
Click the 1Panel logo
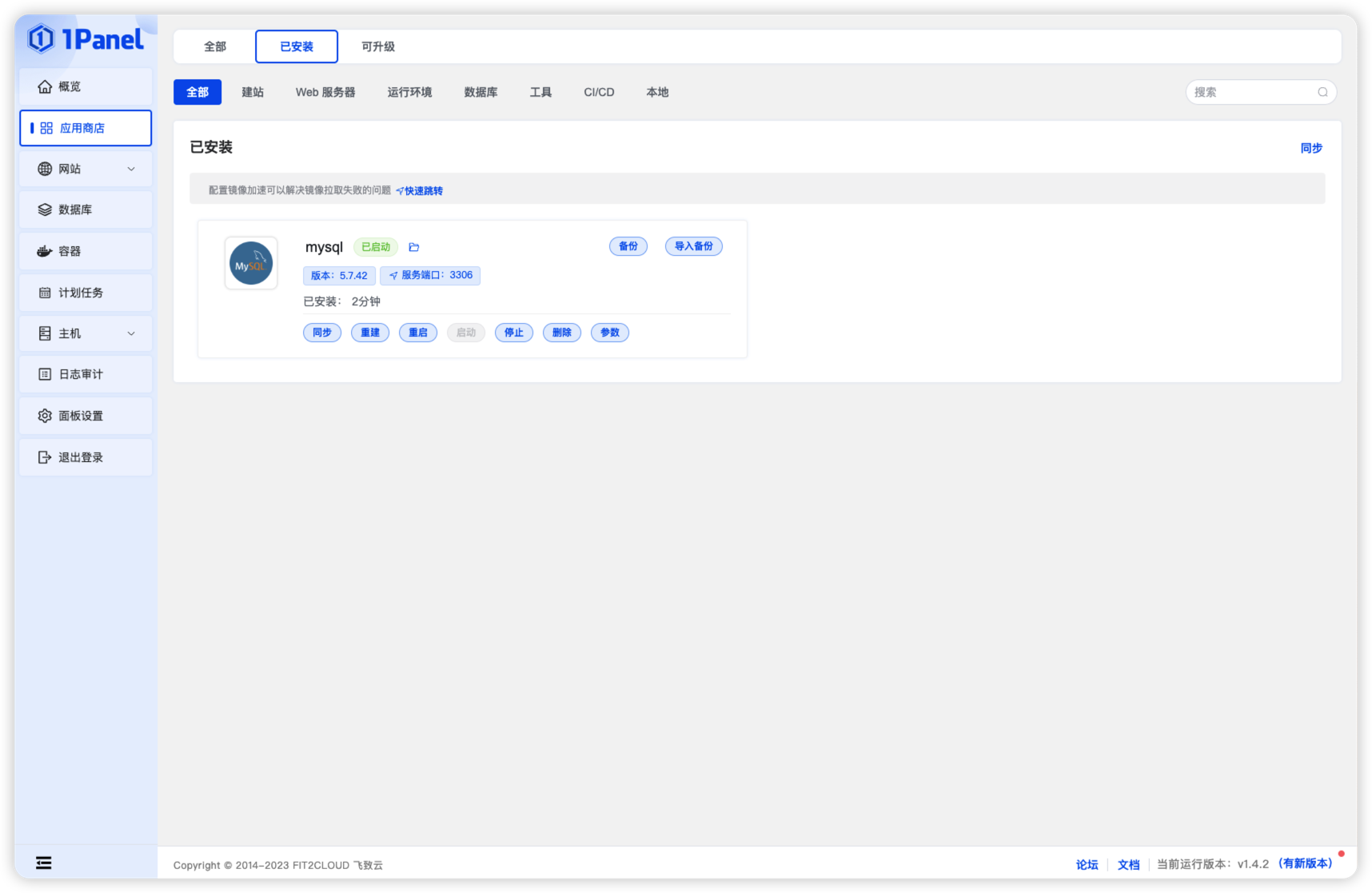pos(86,39)
